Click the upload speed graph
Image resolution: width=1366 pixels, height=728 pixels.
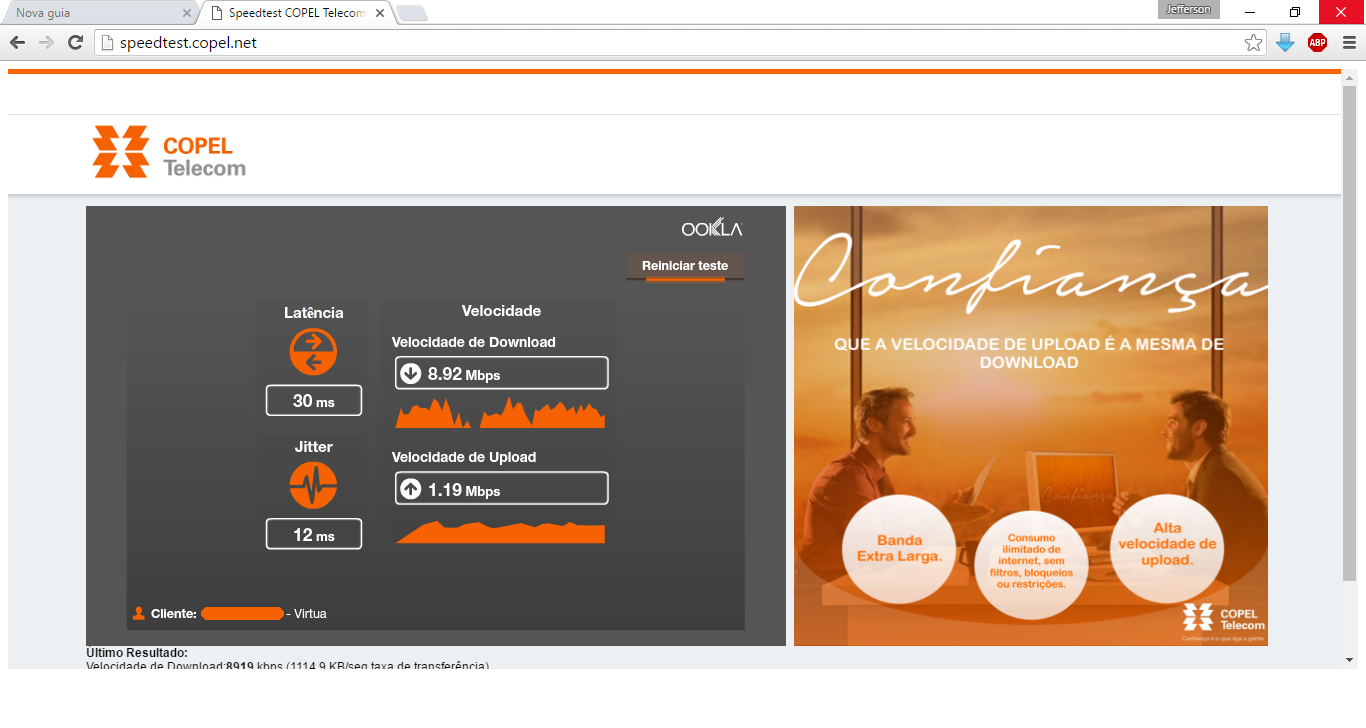point(500,532)
